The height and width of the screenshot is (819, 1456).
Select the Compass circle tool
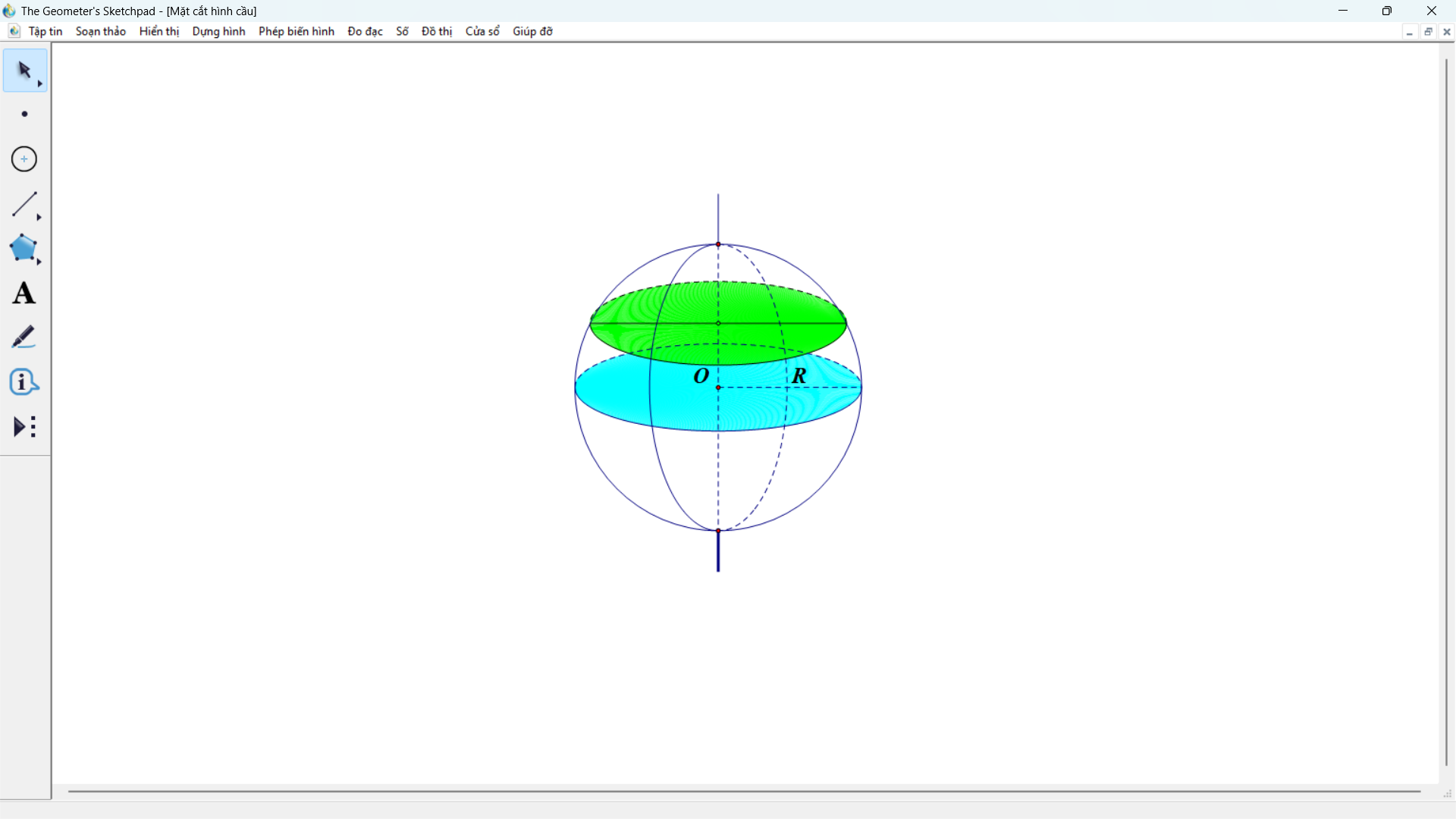pos(24,159)
